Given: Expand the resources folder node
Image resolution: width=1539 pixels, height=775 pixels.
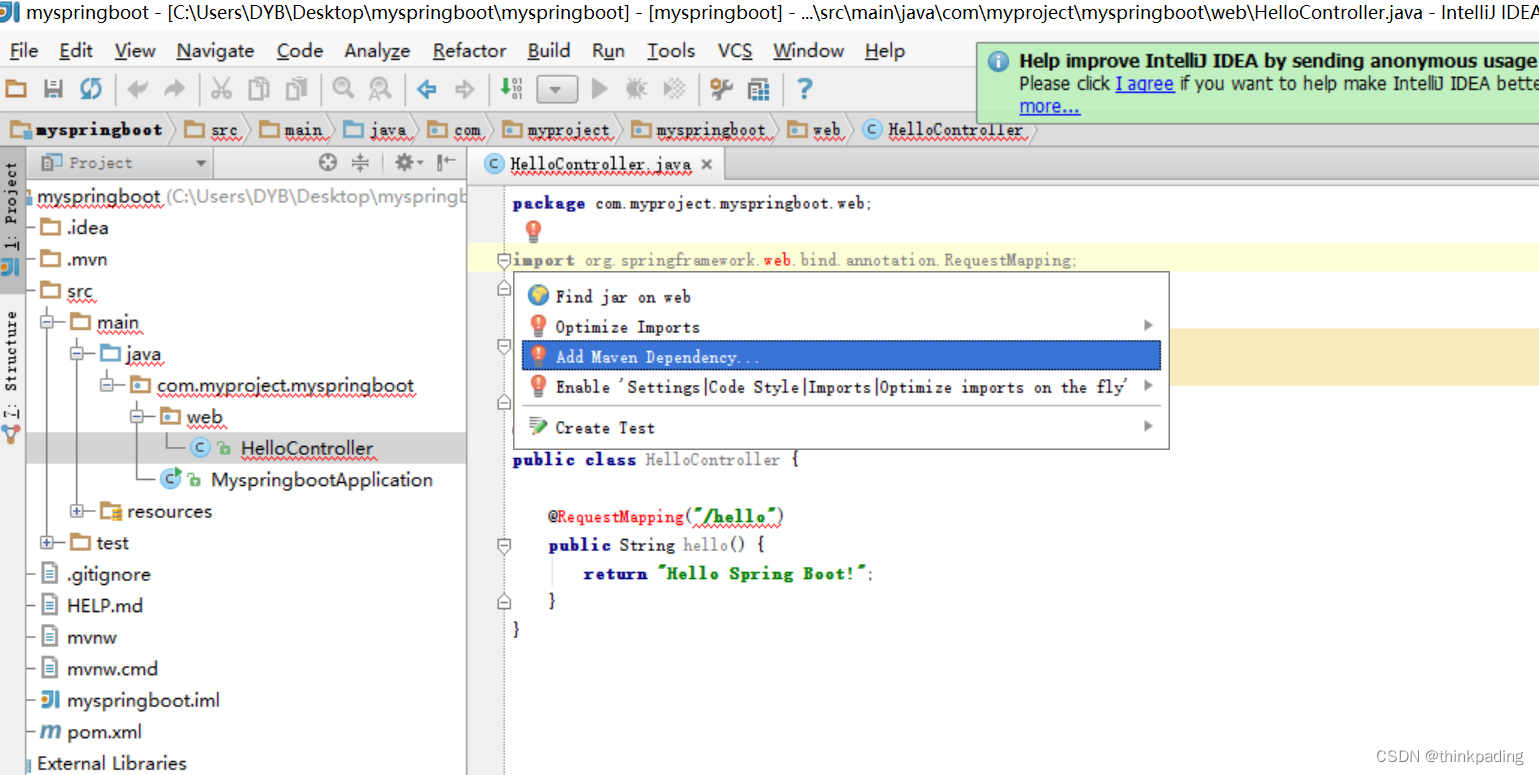Looking at the screenshot, I should [77, 511].
